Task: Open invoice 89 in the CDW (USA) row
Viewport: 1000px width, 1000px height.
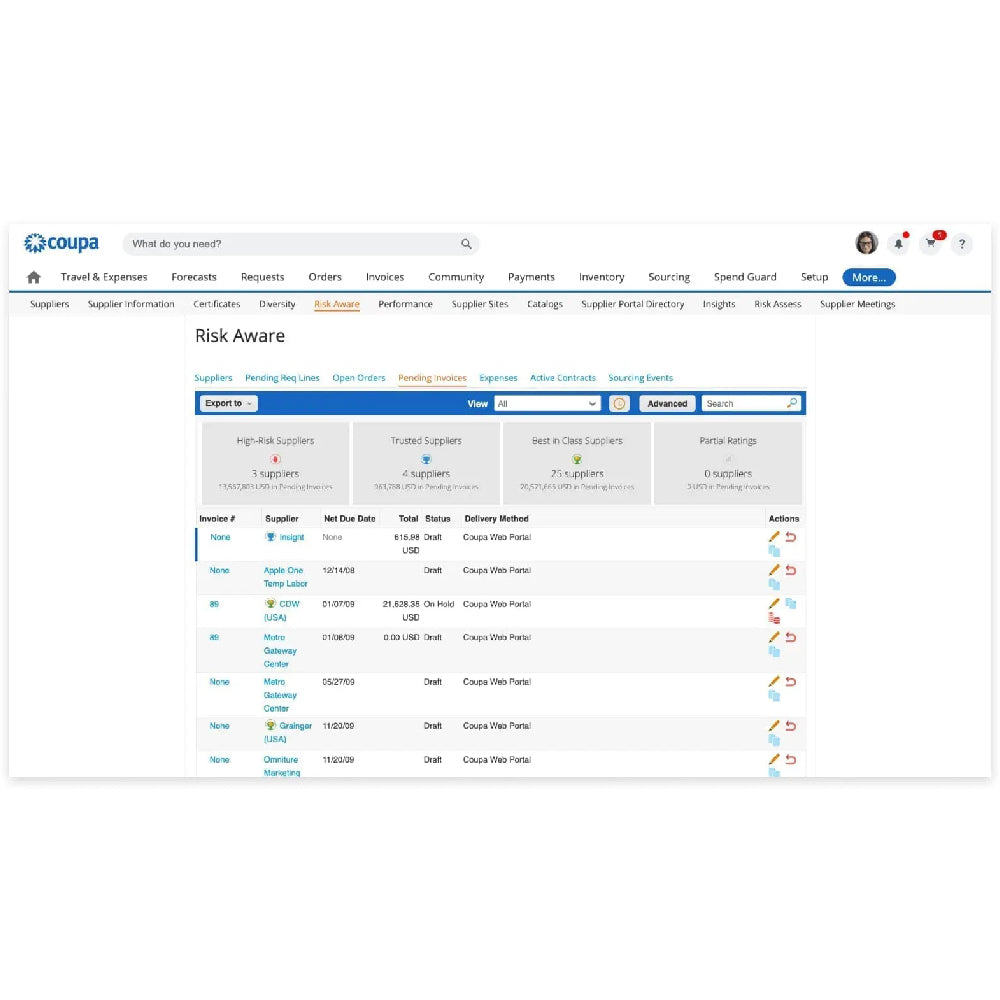Action: 214,604
